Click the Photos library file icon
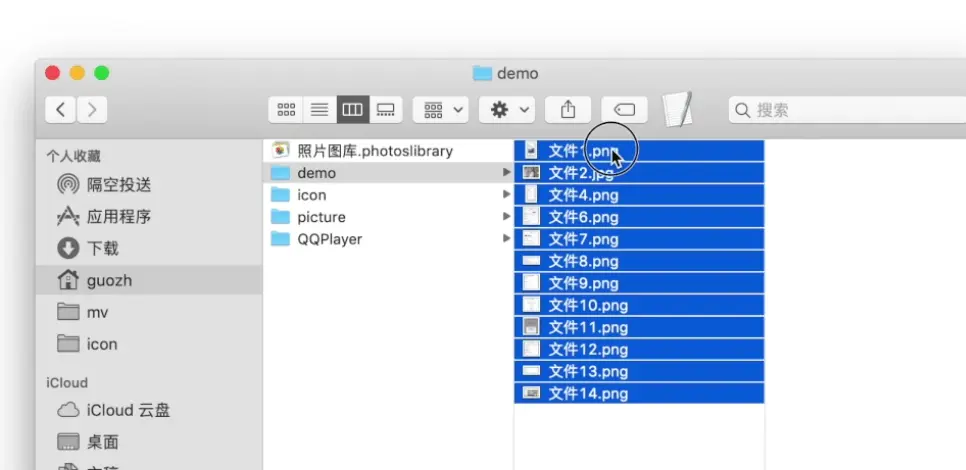The height and width of the screenshot is (470, 966). point(281,150)
